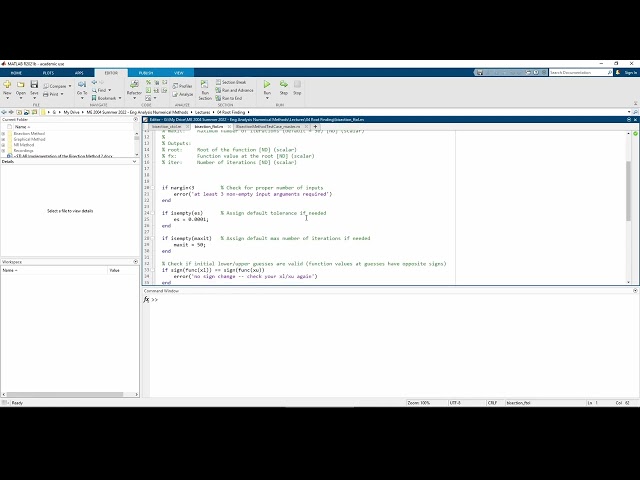
Task: Click the Go To icon
Action: pyautogui.click(x=82, y=85)
